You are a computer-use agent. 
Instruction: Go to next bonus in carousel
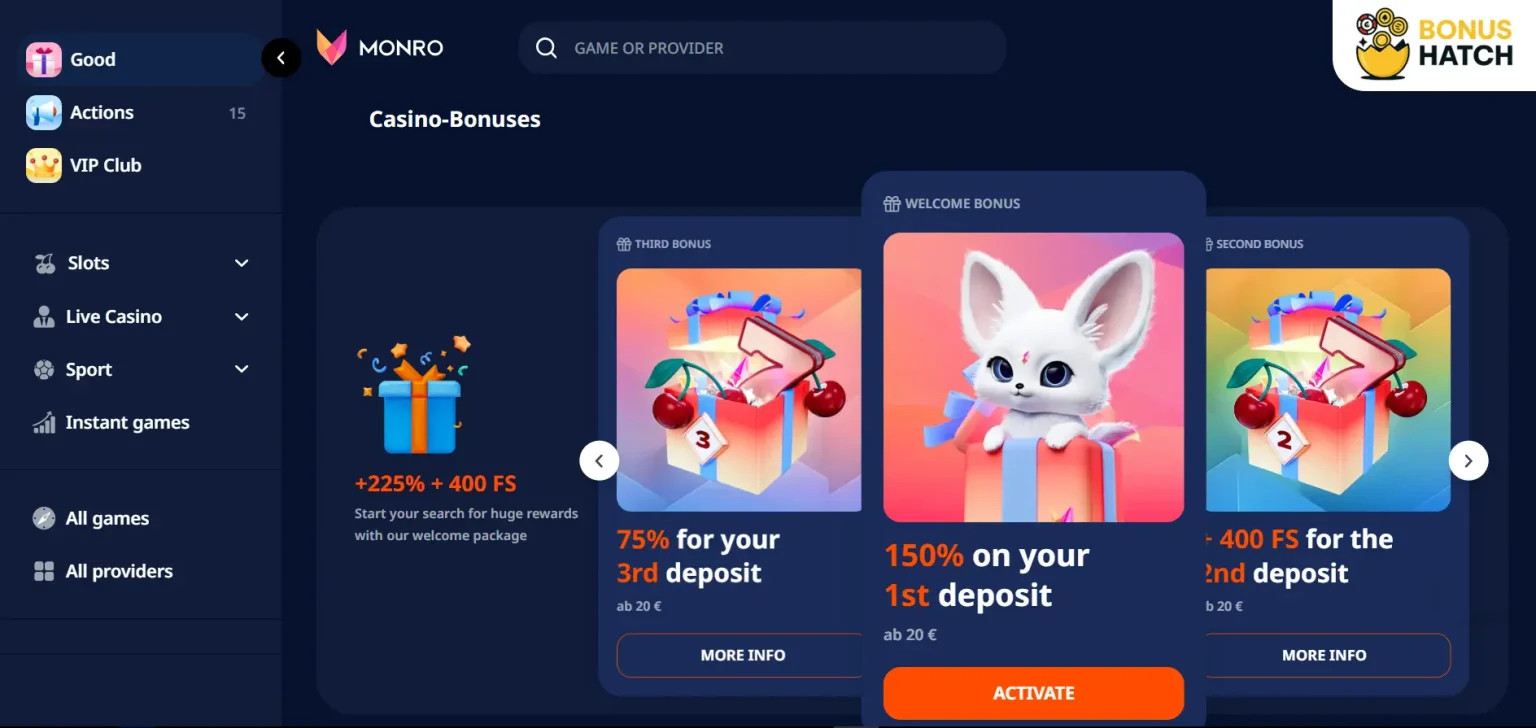click(x=1468, y=461)
